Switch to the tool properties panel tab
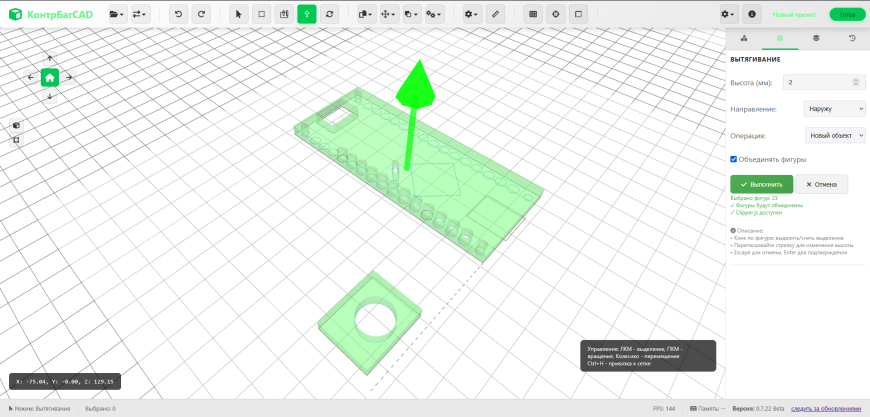This screenshot has width=870, height=417. 780,38
